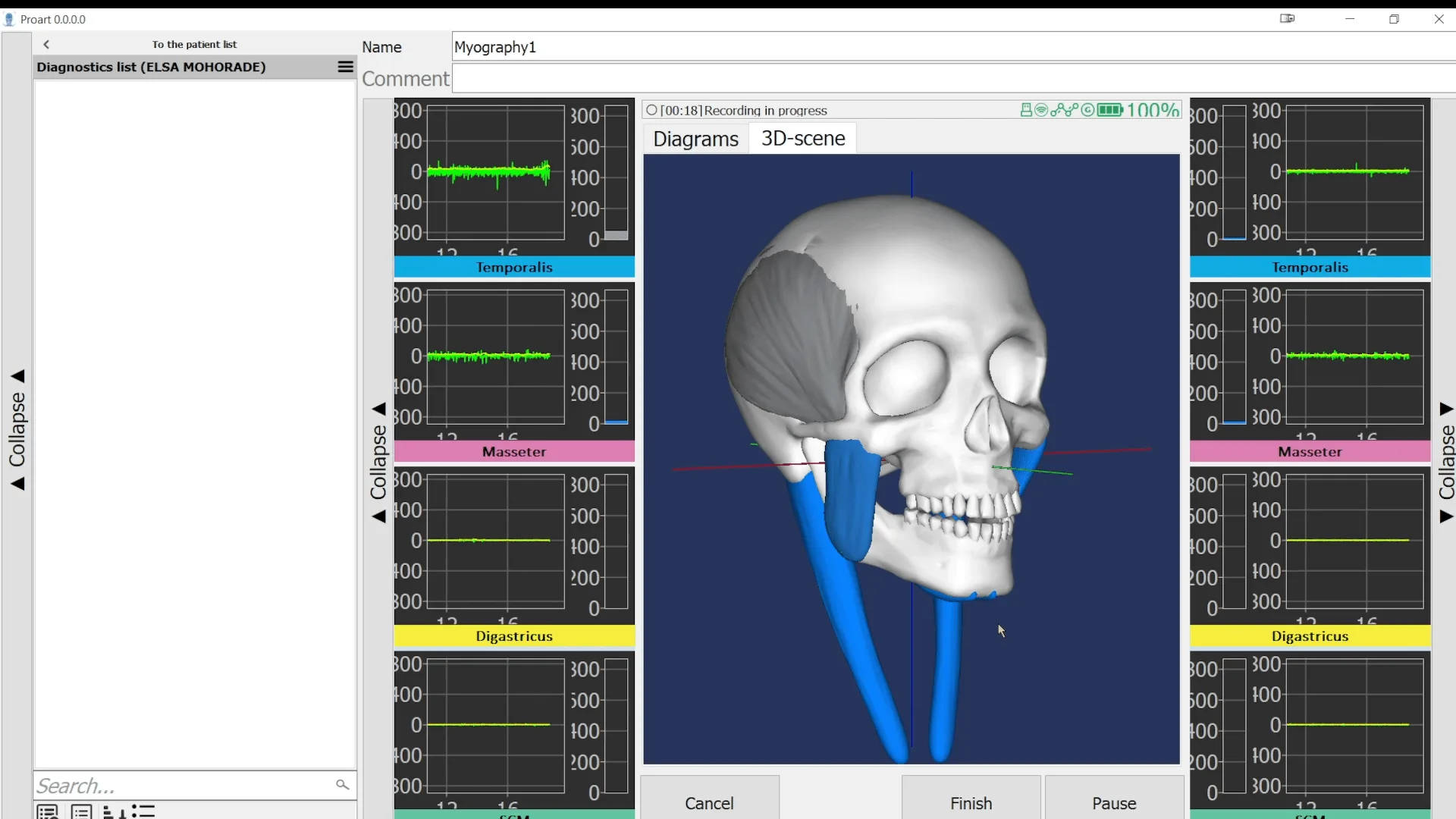Click the USB dongle status icon

pos(1026,110)
